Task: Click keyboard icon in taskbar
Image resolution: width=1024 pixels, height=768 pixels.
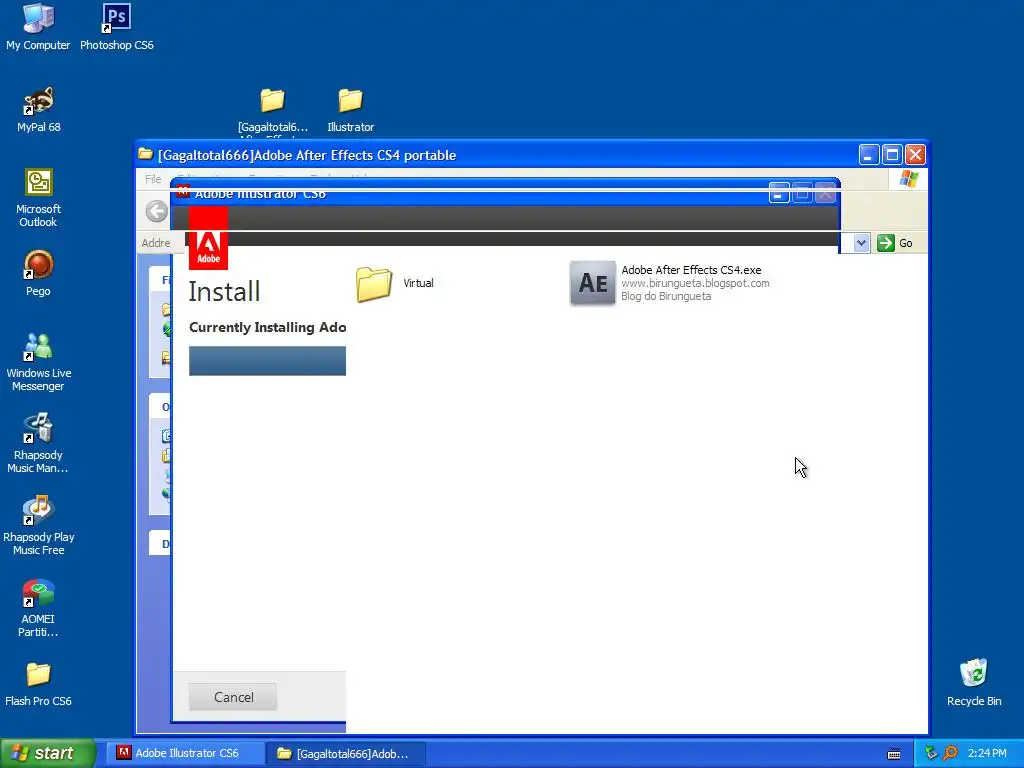Action: [x=894, y=754]
